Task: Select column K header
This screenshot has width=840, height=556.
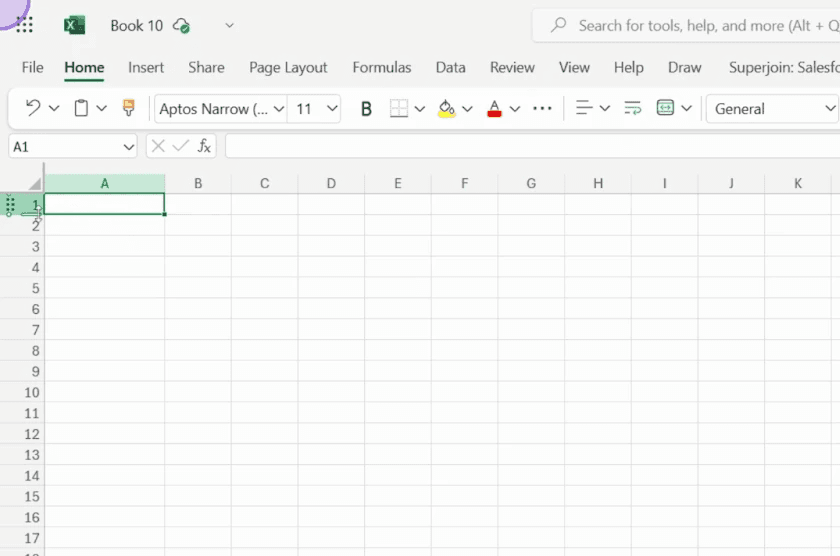Action: tap(798, 184)
